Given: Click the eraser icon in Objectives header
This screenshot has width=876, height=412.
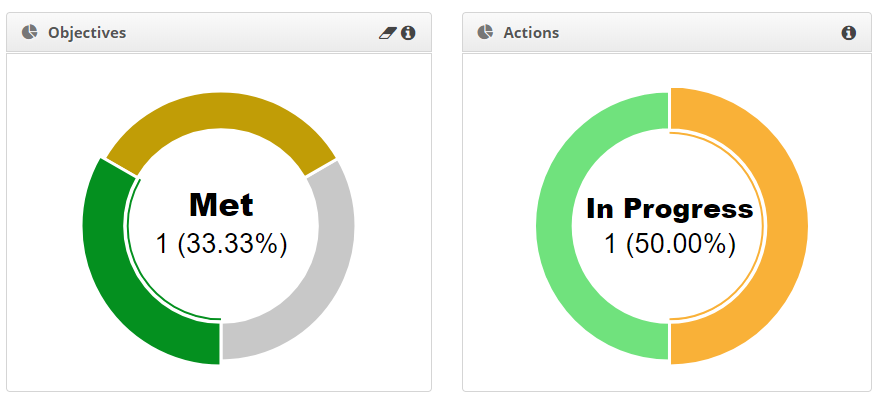Looking at the screenshot, I should (387, 33).
